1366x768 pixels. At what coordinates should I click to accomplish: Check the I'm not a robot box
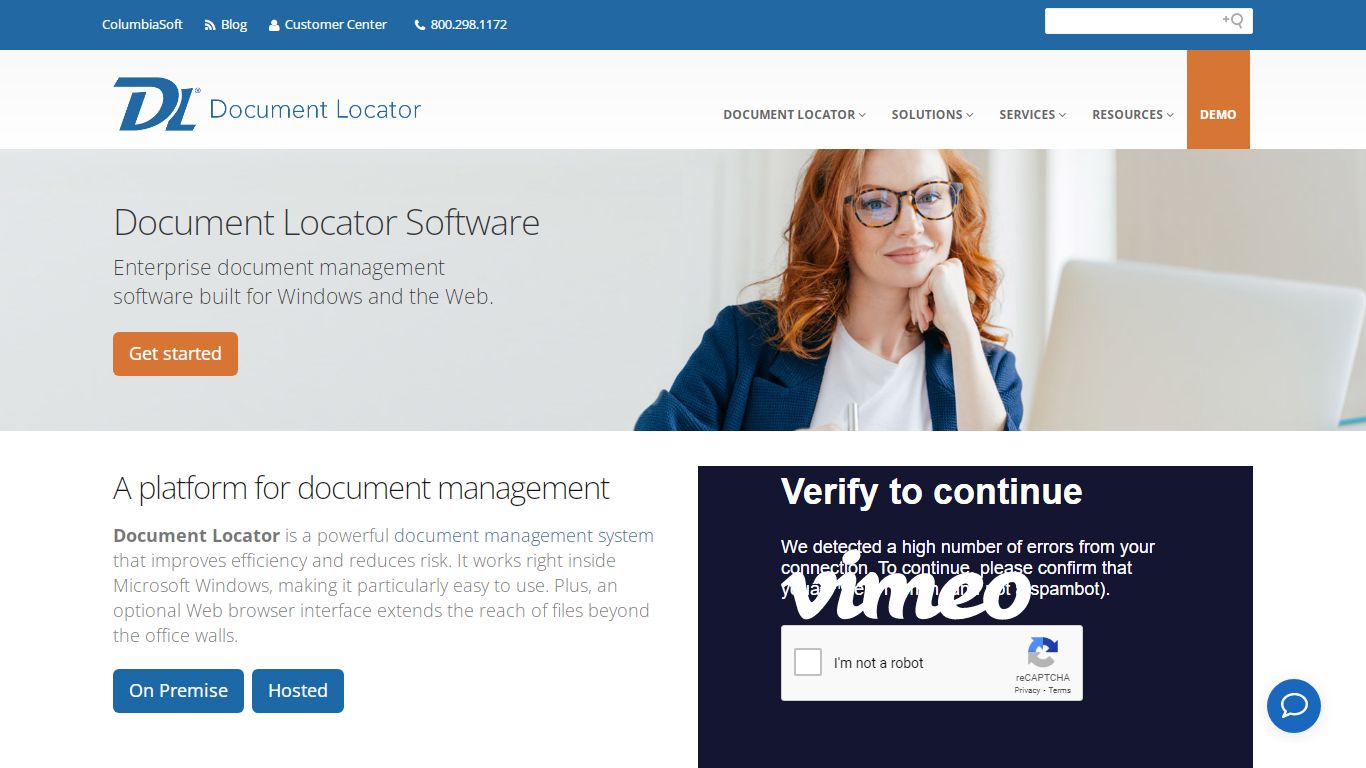pyautogui.click(x=808, y=662)
